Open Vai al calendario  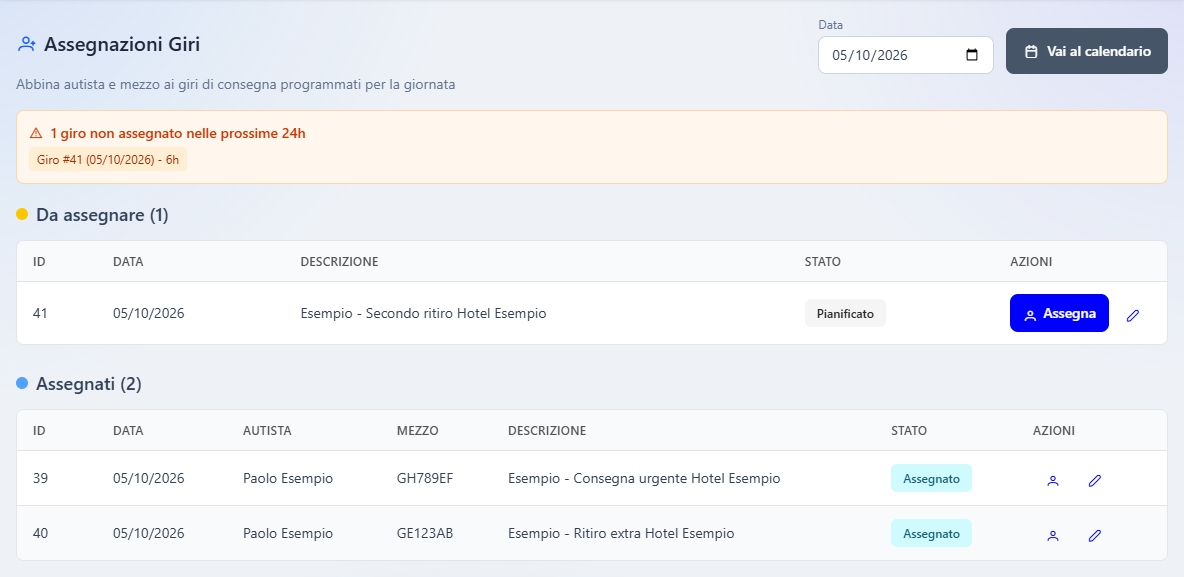[1087, 51]
